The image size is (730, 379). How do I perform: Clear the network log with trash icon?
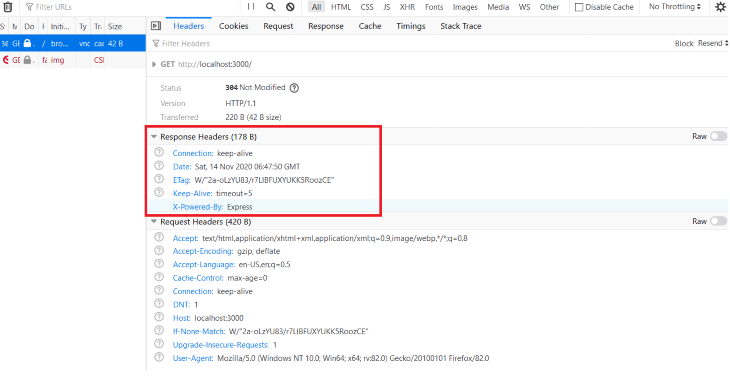tap(7, 7)
